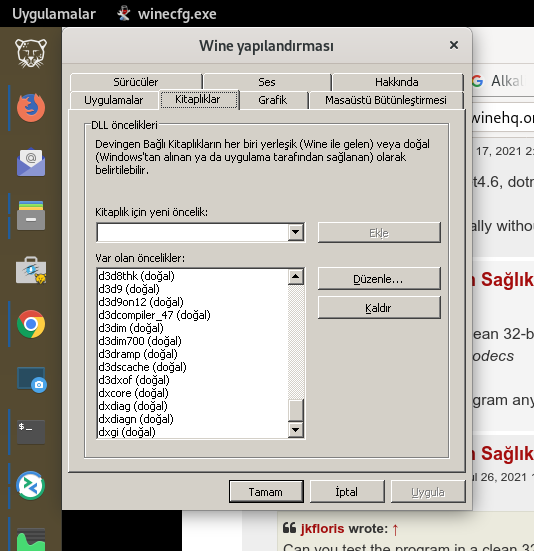Expand the new library override dropdown arrow
This screenshot has height=551, width=534.
pos(295,232)
